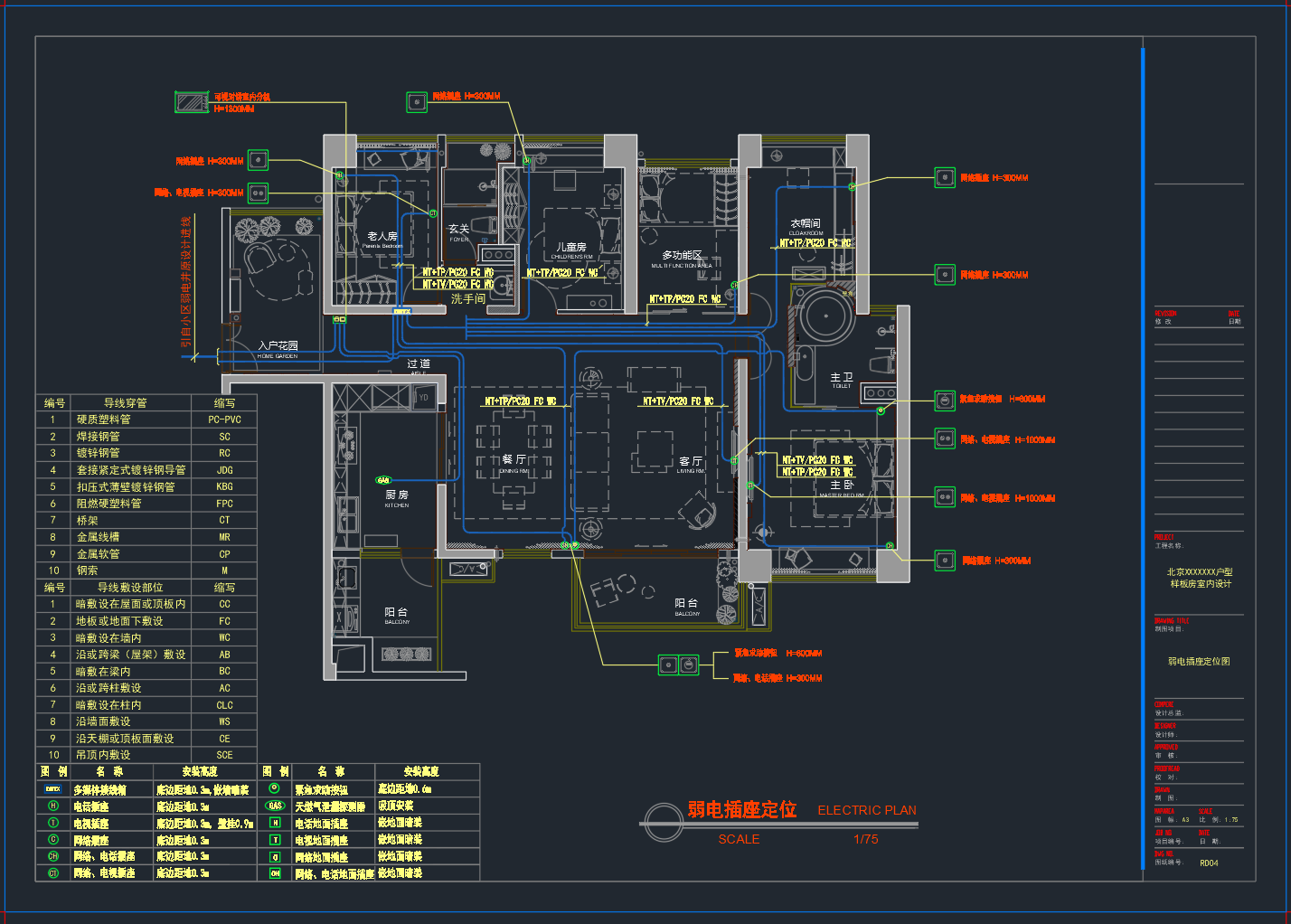Select the 电话插座 circled H legend symbol
The height and width of the screenshot is (924, 1291).
(53, 806)
